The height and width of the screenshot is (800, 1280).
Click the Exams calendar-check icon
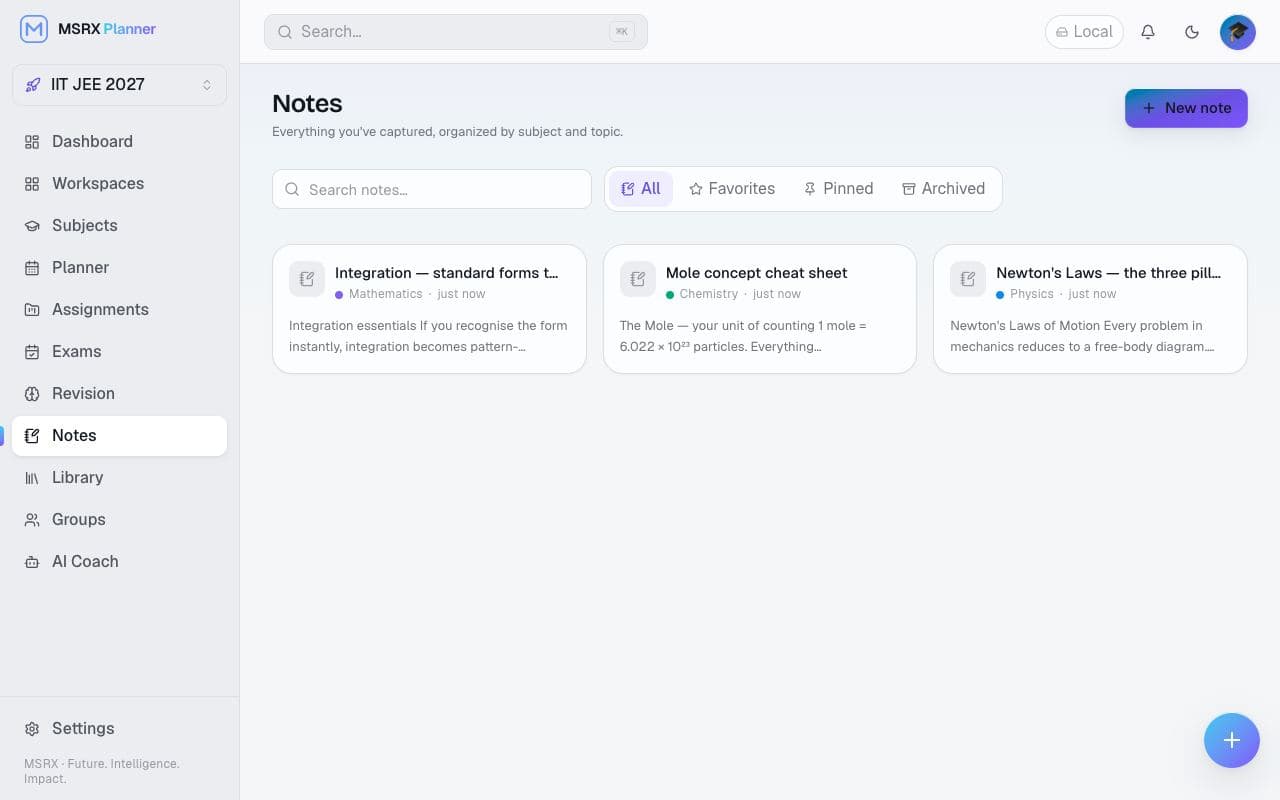32,352
